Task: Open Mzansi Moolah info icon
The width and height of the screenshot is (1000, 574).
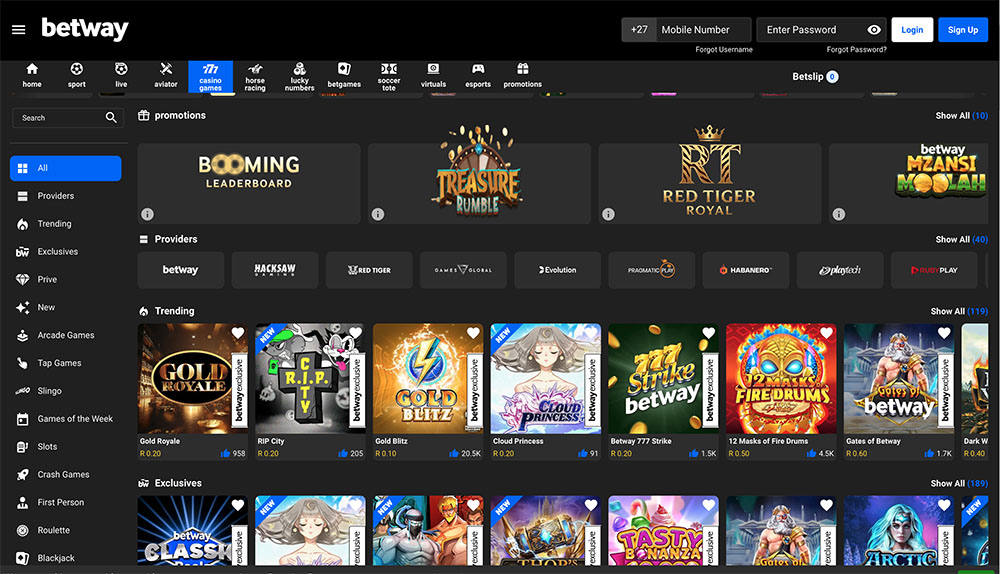Action: 839,214
